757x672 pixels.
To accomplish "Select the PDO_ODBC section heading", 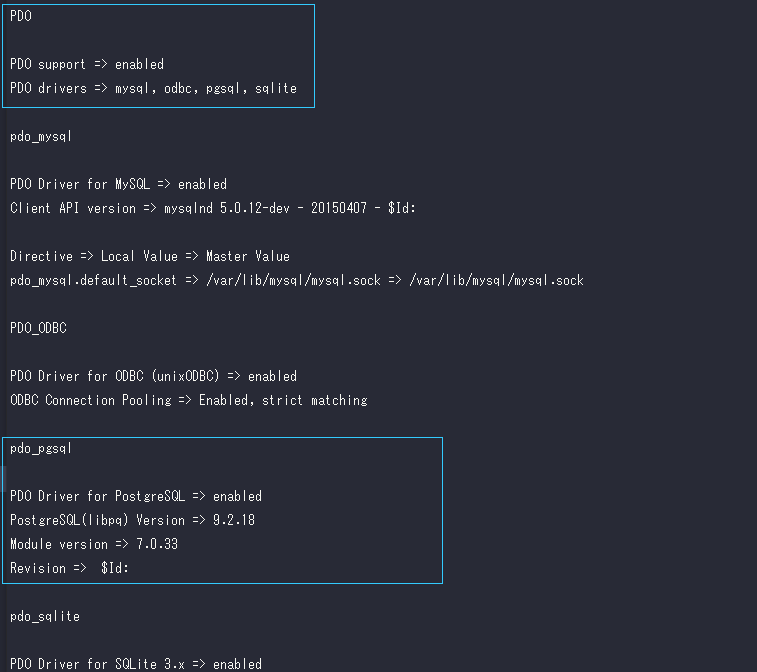I will (x=38, y=328).
